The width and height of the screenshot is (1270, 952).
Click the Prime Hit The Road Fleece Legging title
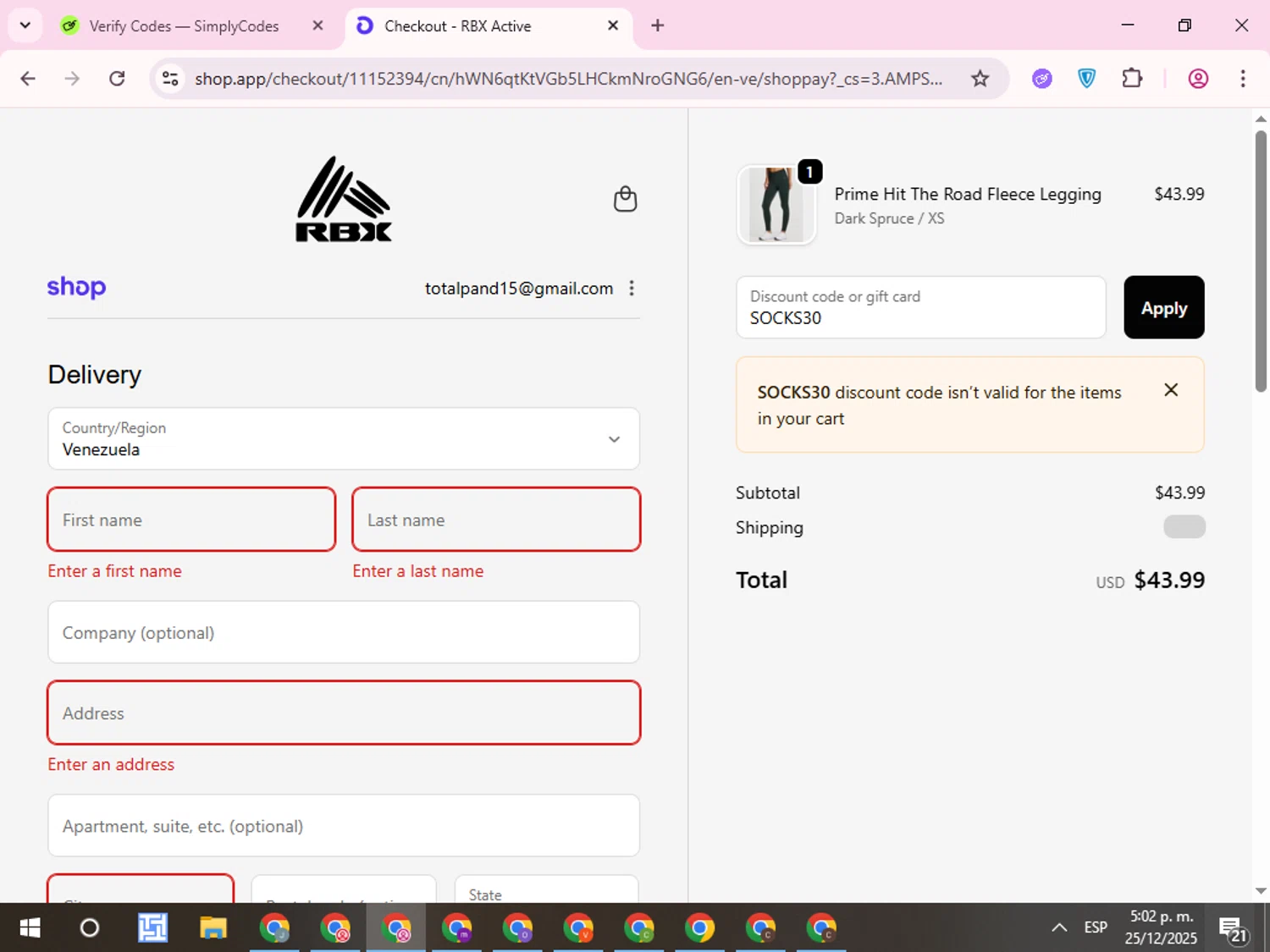pyautogui.click(x=968, y=194)
